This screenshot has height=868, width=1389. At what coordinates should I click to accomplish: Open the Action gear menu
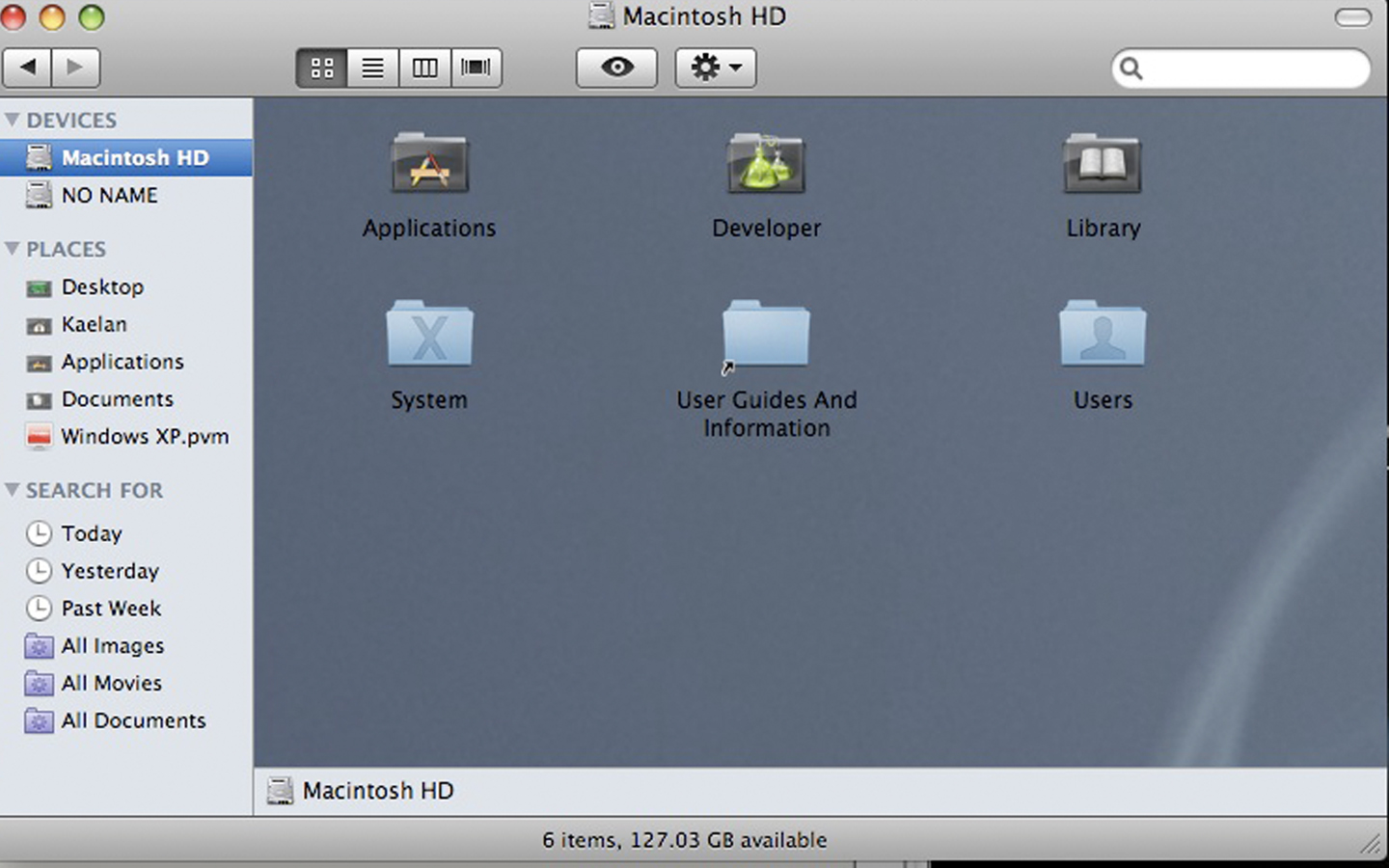[716, 68]
